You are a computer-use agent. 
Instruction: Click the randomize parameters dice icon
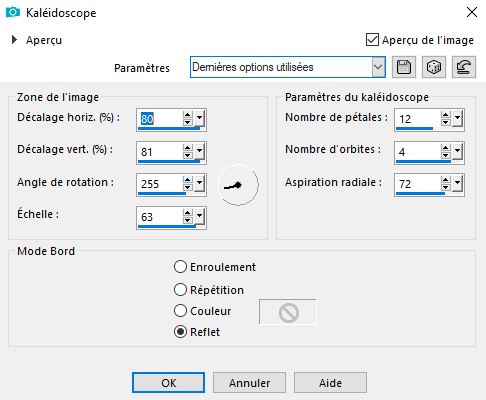(x=434, y=67)
